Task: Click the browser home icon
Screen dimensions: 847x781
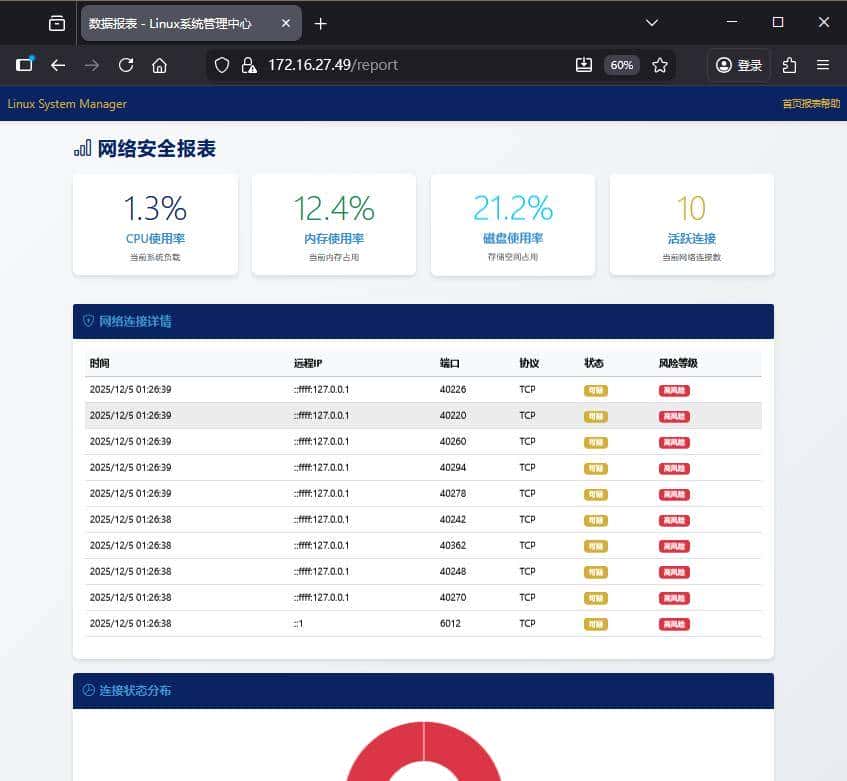Action: [159, 64]
